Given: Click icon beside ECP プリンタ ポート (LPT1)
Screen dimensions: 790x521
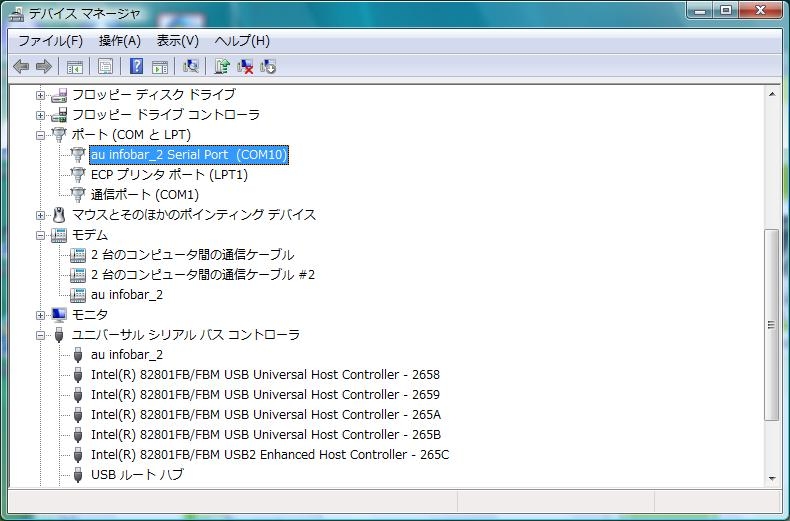Looking at the screenshot, I should [x=78, y=175].
